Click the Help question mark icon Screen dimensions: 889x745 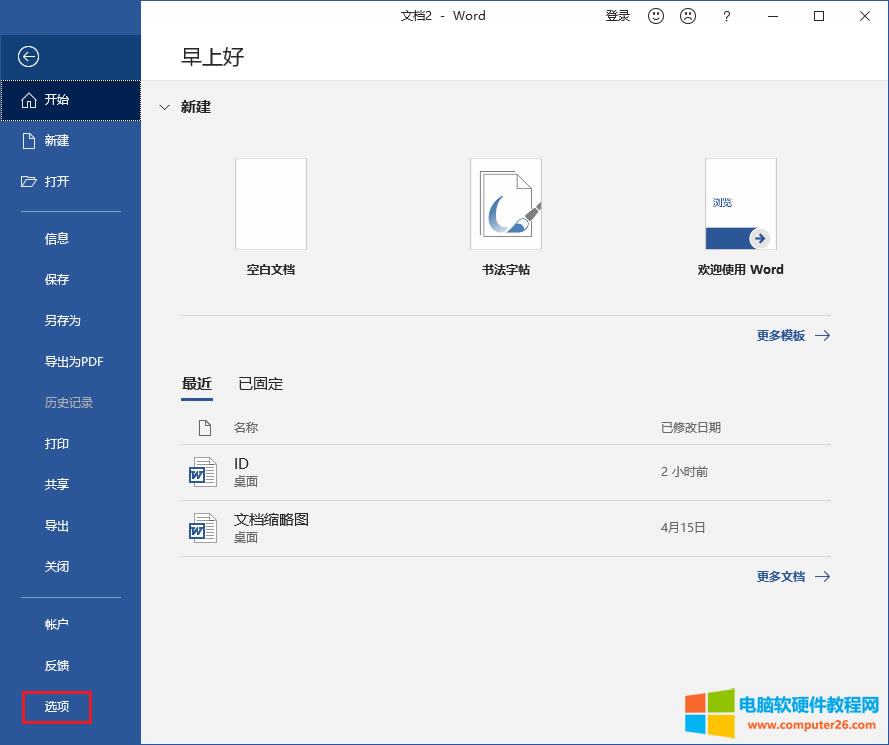(726, 16)
